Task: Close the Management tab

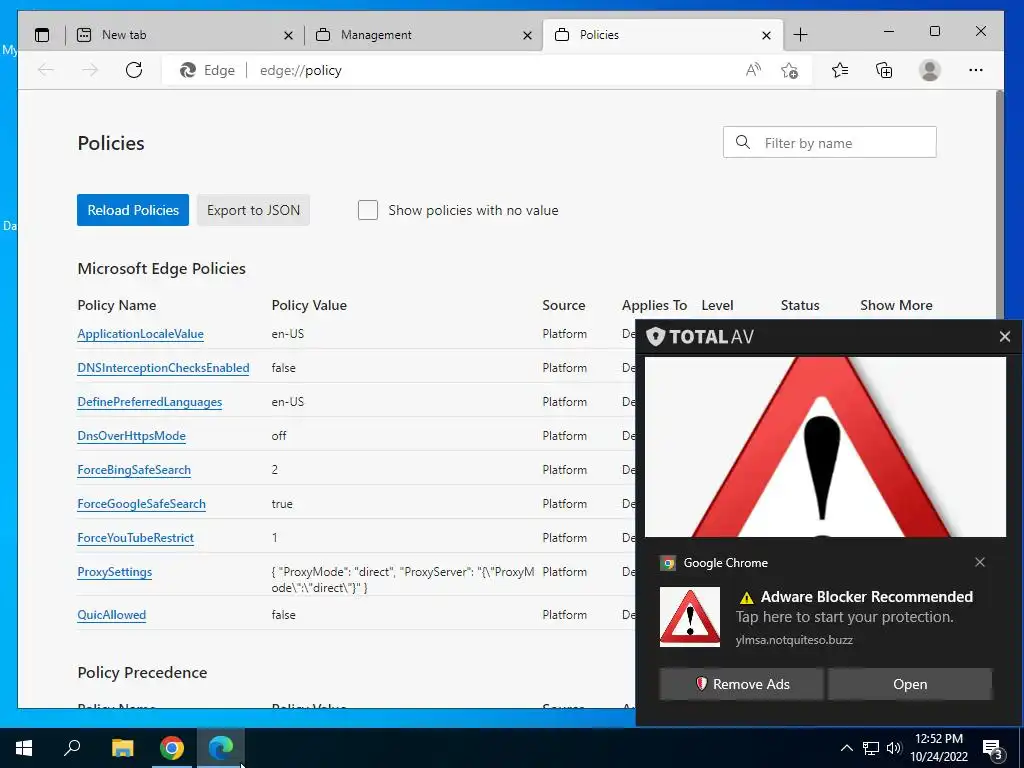Action: pyautogui.click(x=527, y=35)
